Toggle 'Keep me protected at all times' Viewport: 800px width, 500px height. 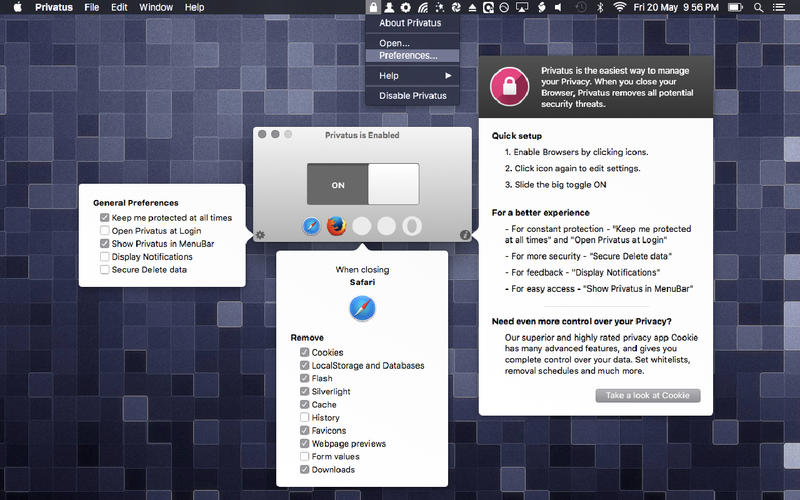click(105, 217)
